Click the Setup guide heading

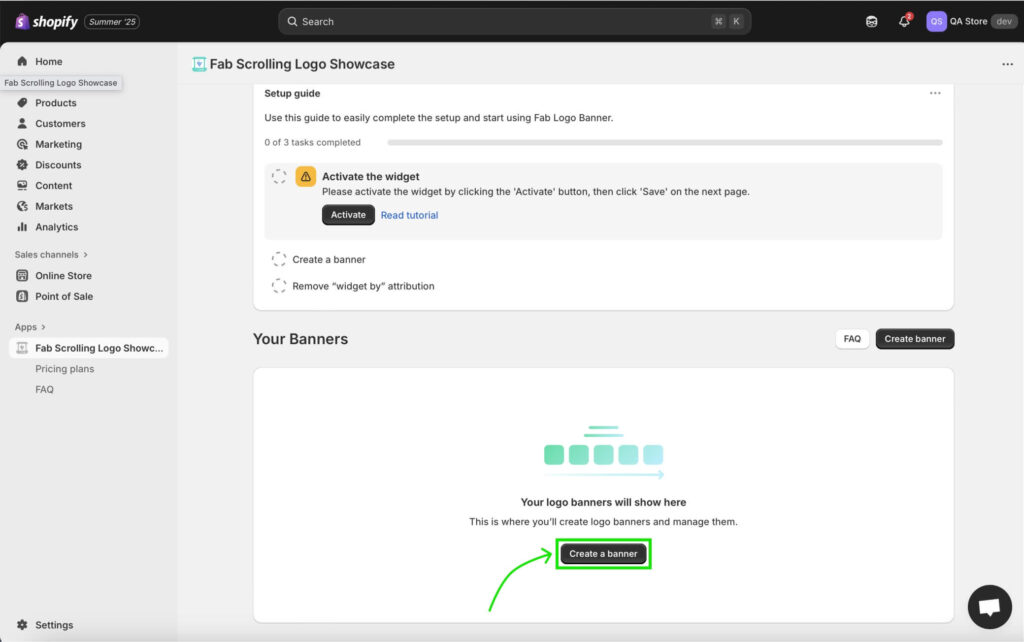pos(292,93)
